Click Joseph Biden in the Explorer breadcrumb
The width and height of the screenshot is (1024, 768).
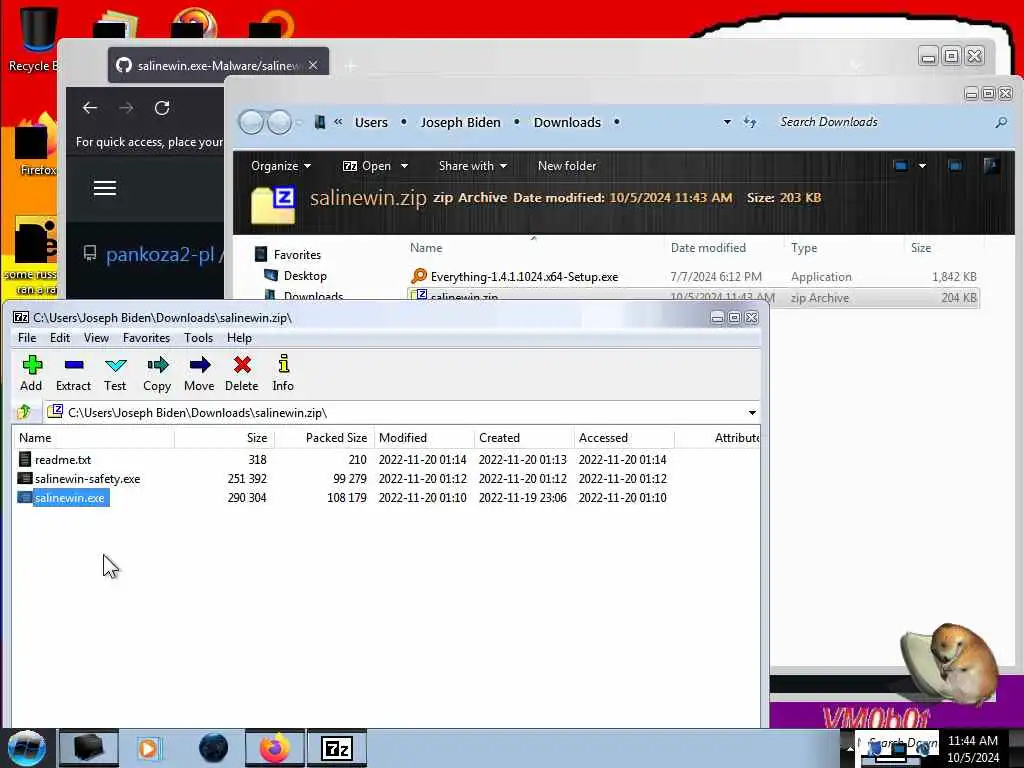coord(460,122)
